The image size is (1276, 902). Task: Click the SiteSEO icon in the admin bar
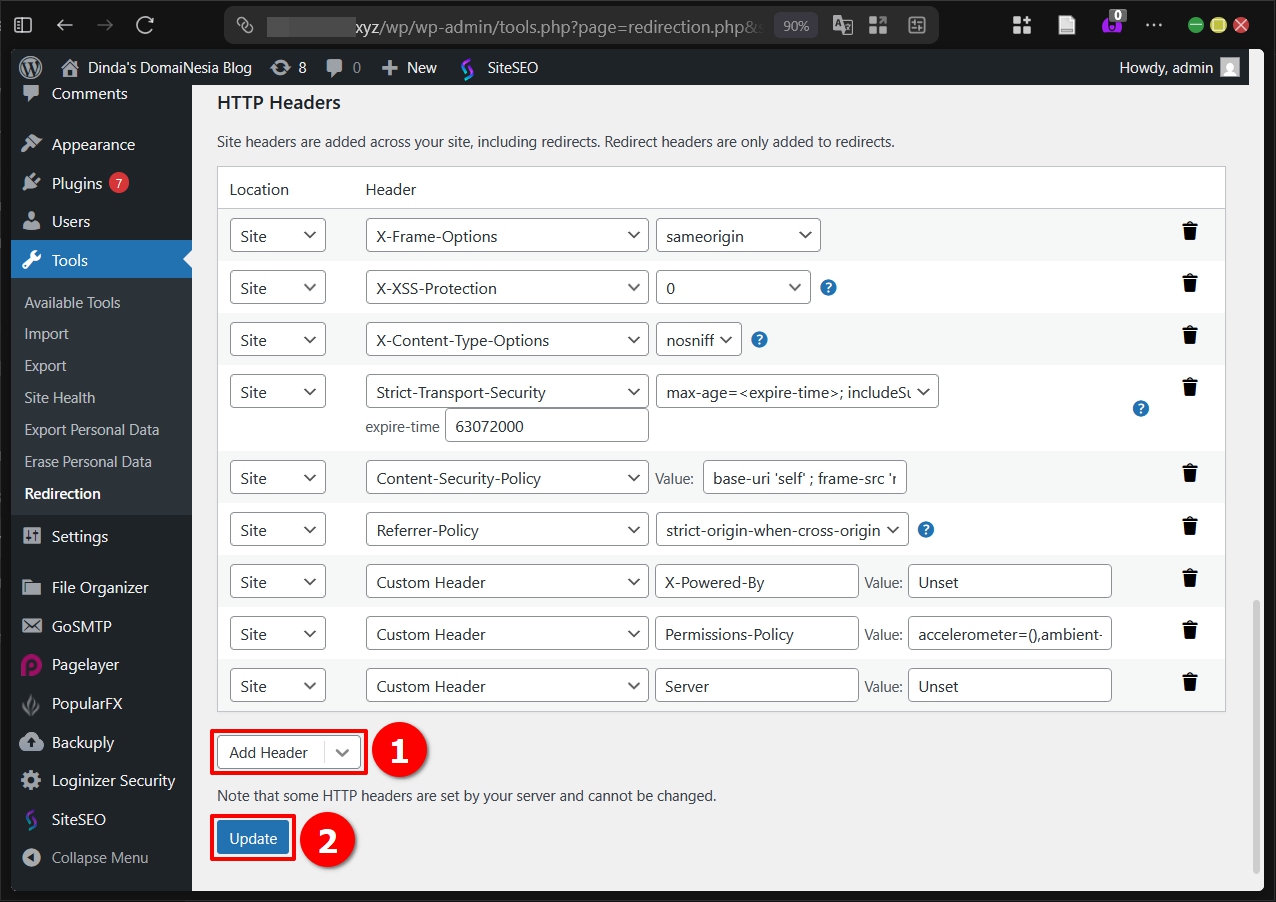pyautogui.click(x=465, y=67)
